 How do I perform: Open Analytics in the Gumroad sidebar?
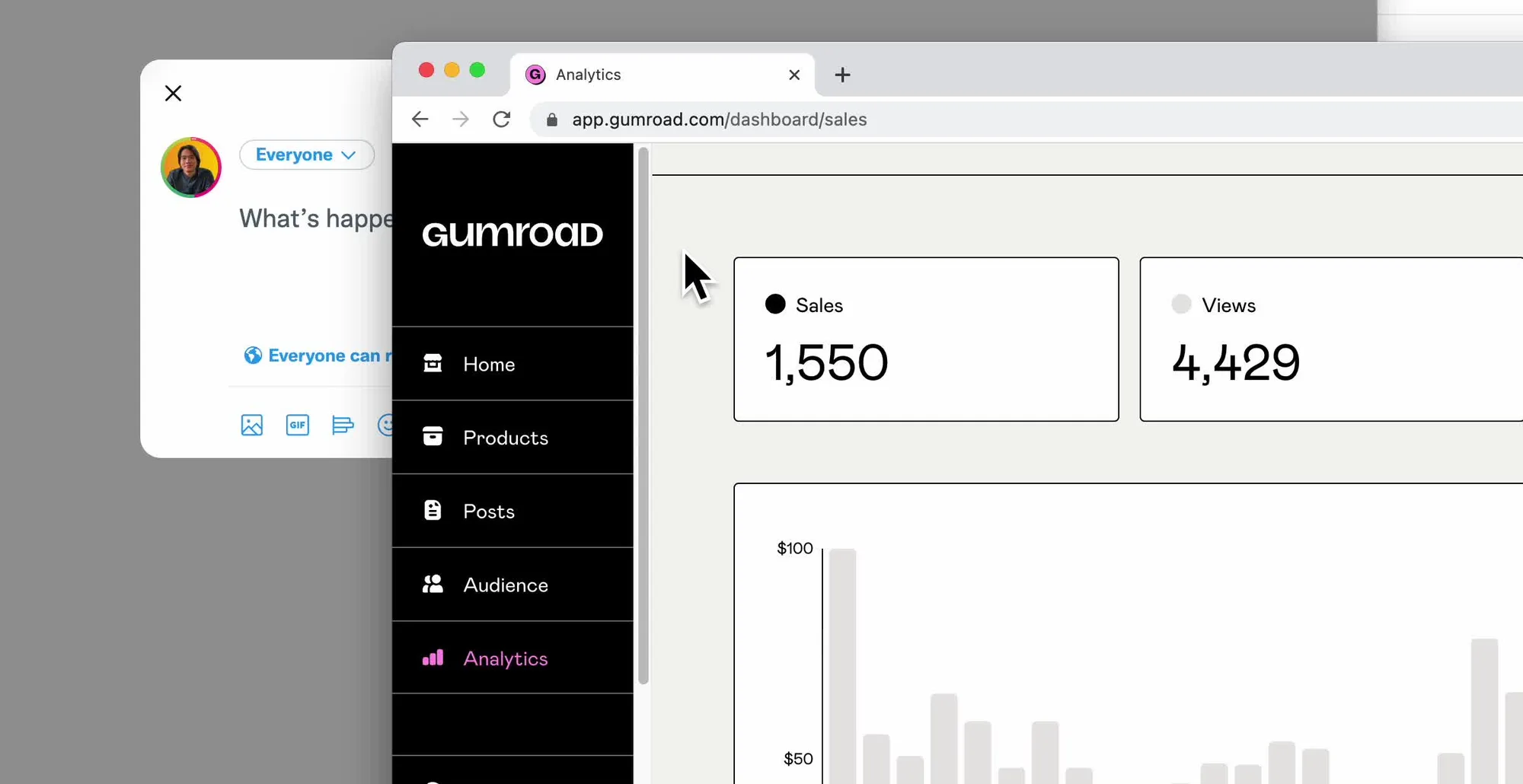512,658
